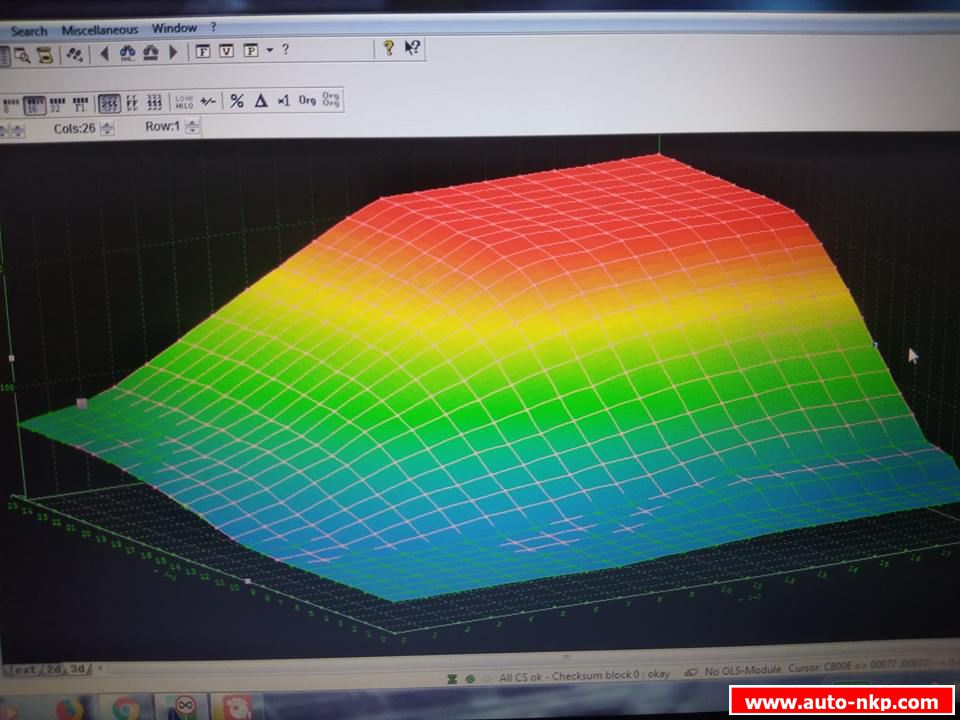Click the single Org original values icon
Viewport: 960px width, 720px height.
tap(307, 100)
